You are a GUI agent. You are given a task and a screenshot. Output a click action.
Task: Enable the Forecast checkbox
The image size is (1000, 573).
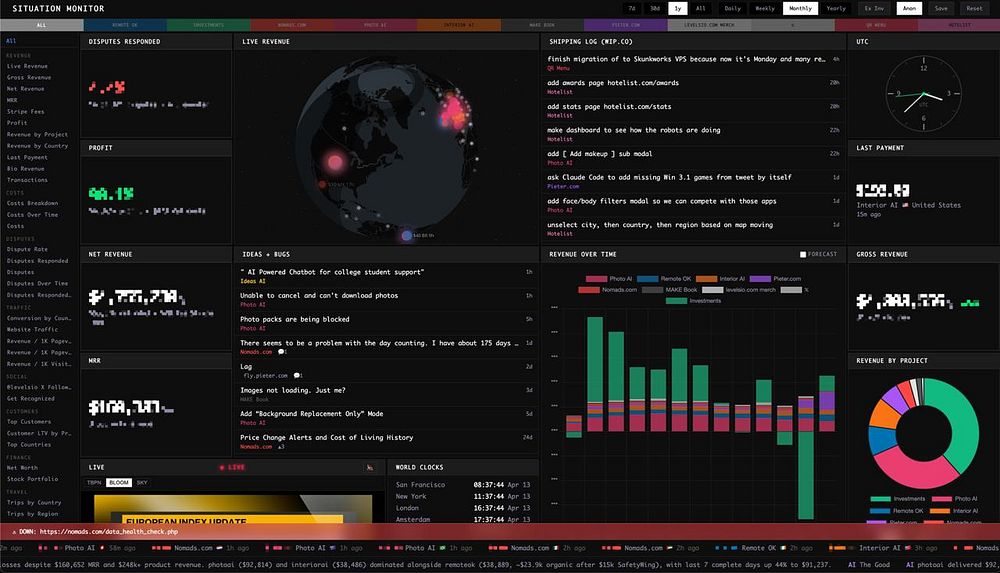[x=803, y=255]
